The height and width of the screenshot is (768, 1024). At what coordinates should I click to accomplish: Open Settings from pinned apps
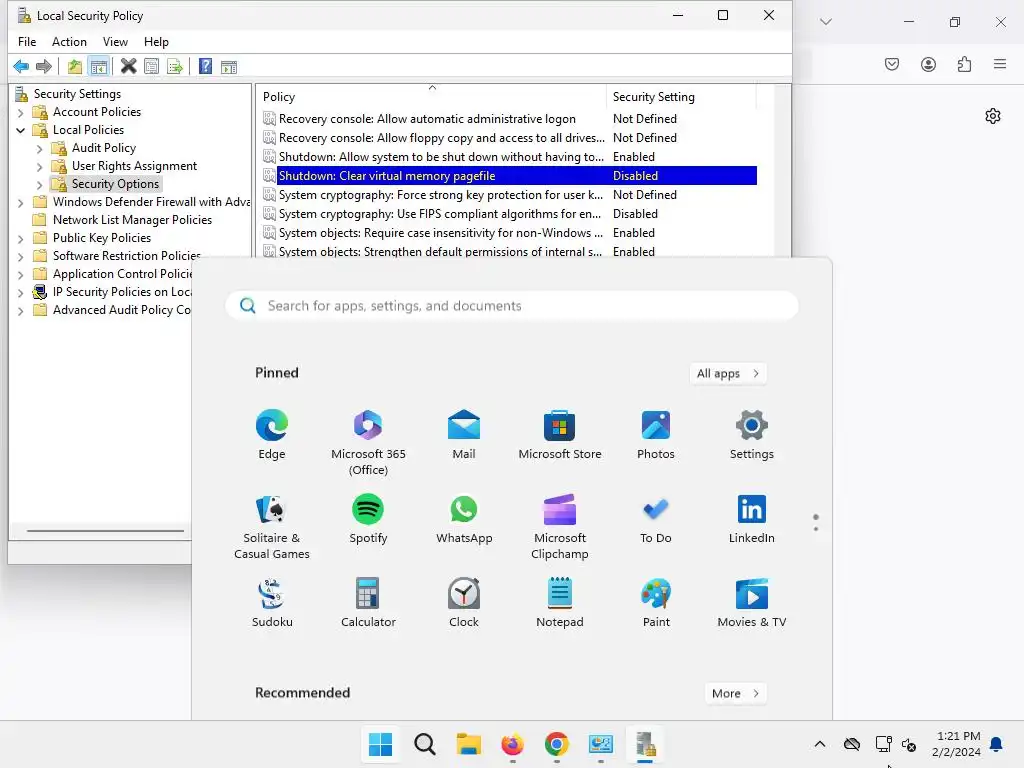point(752,434)
